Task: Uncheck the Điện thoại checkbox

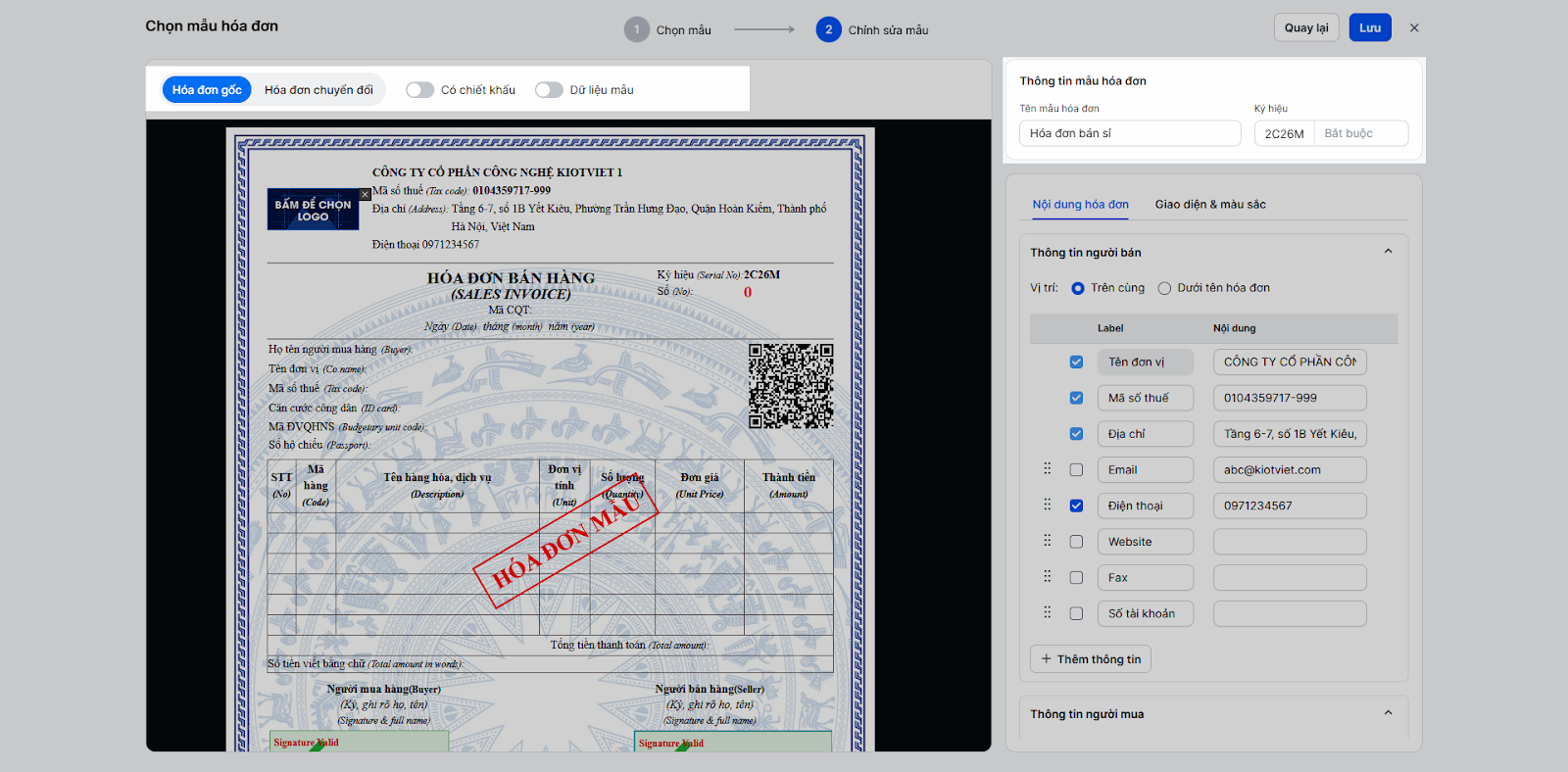Action: click(1076, 506)
